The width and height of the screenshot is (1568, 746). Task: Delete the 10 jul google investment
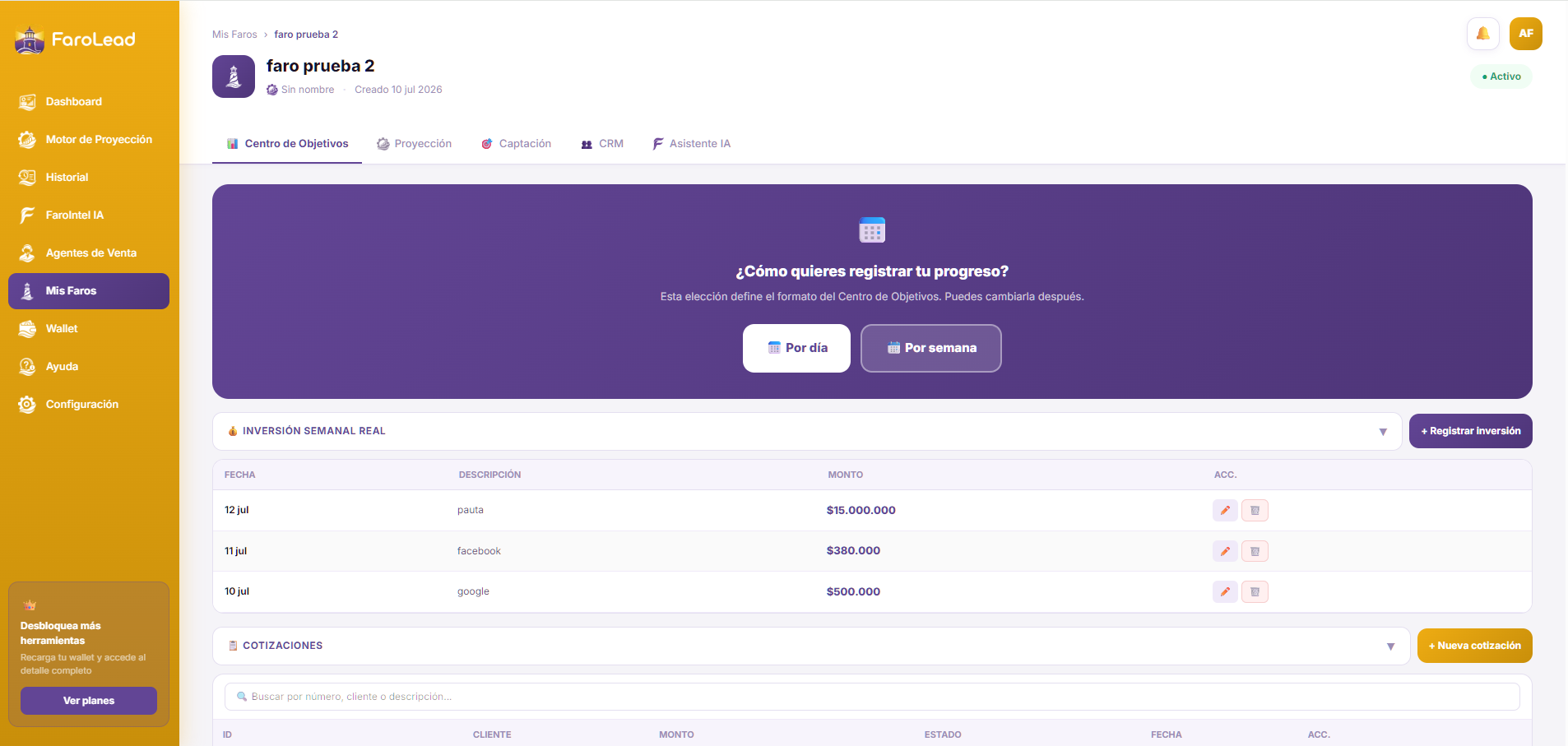(1255, 591)
